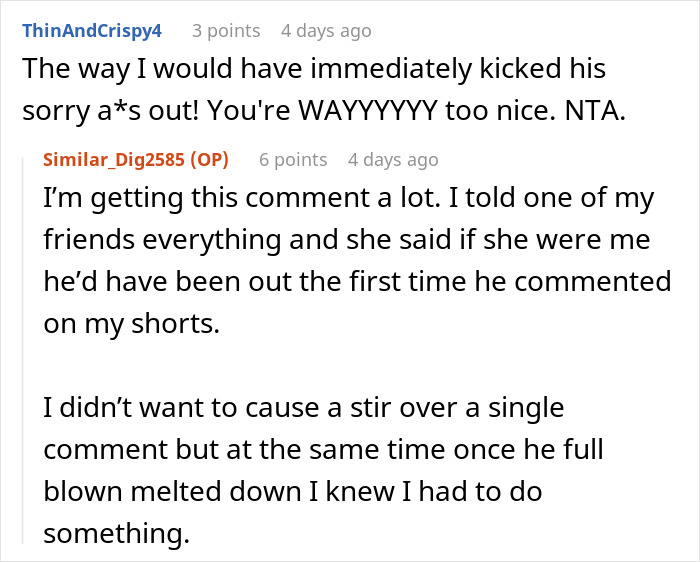Image resolution: width=700 pixels, height=562 pixels.
Task: Open timestamp permalink of Similar_Dig2585's reply
Action: click(x=393, y=160)
